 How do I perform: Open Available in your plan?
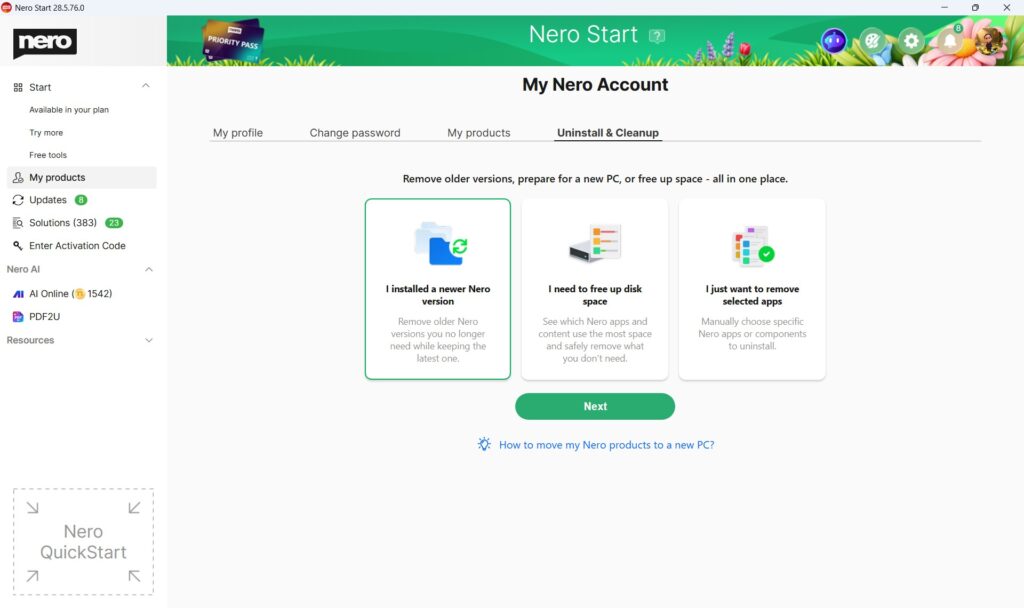69,110
